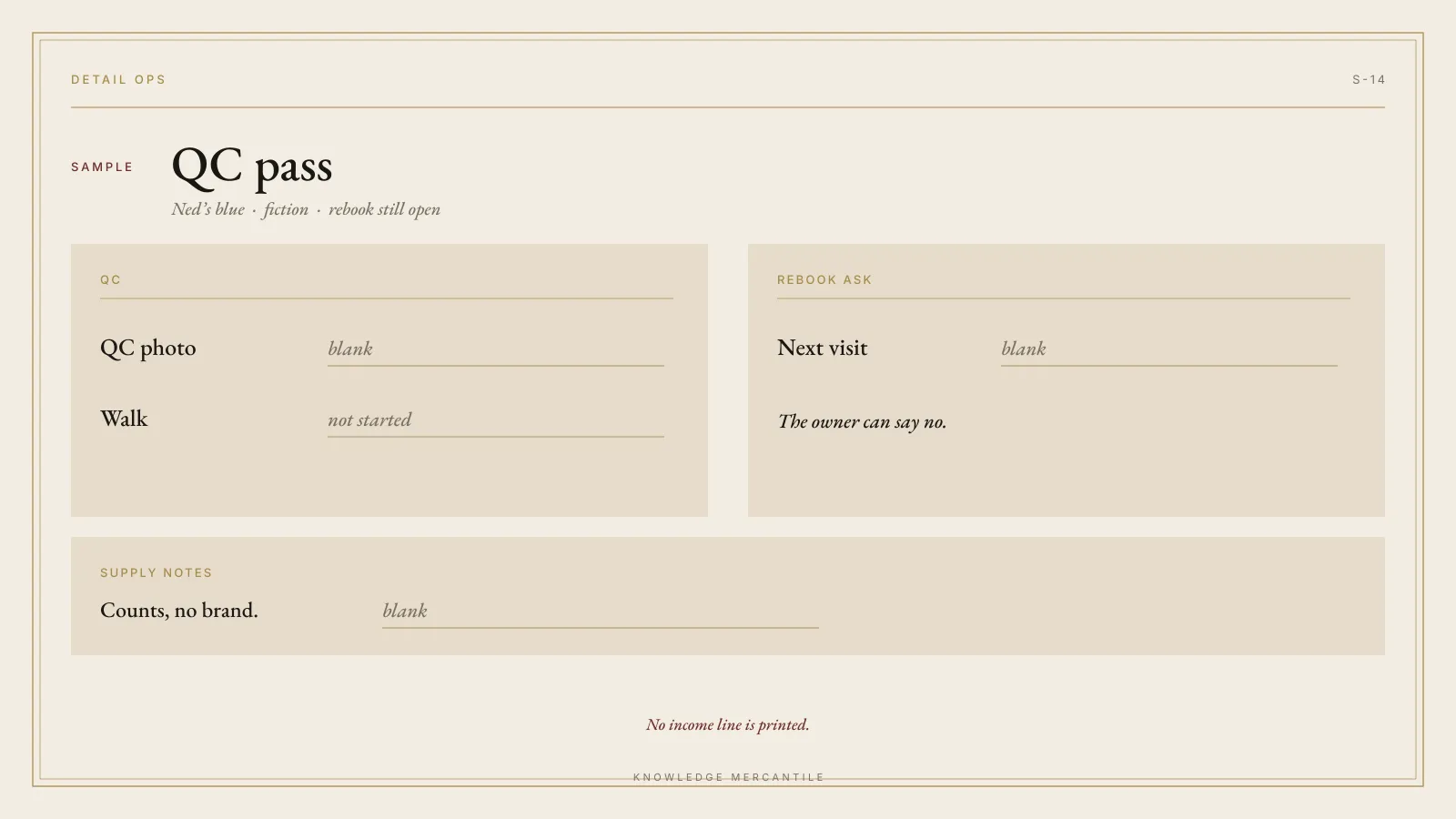
Task: Click the S-14 page code
Action: 1368,79
